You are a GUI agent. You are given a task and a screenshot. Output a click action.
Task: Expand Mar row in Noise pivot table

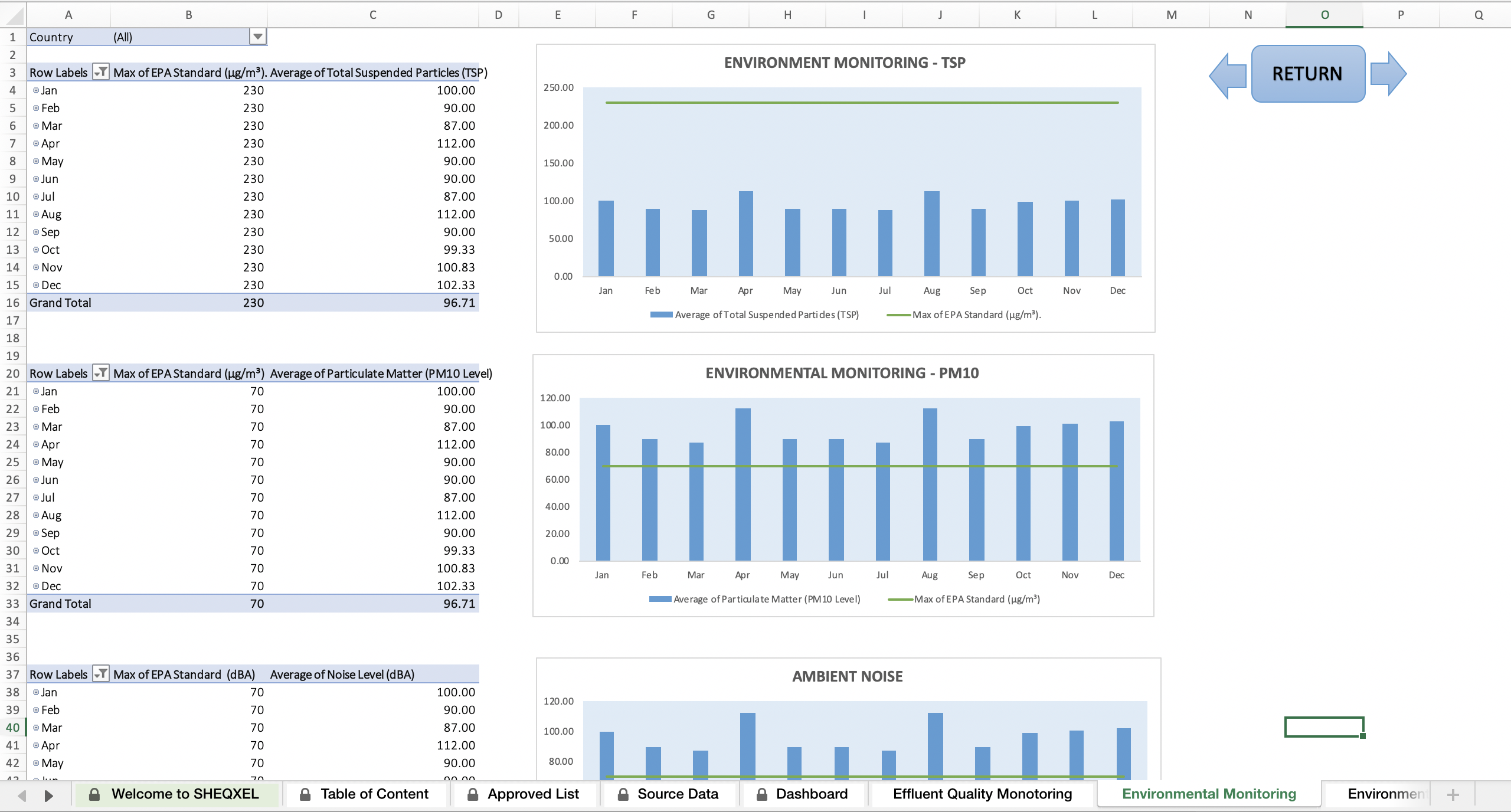[x=36, y=728]
